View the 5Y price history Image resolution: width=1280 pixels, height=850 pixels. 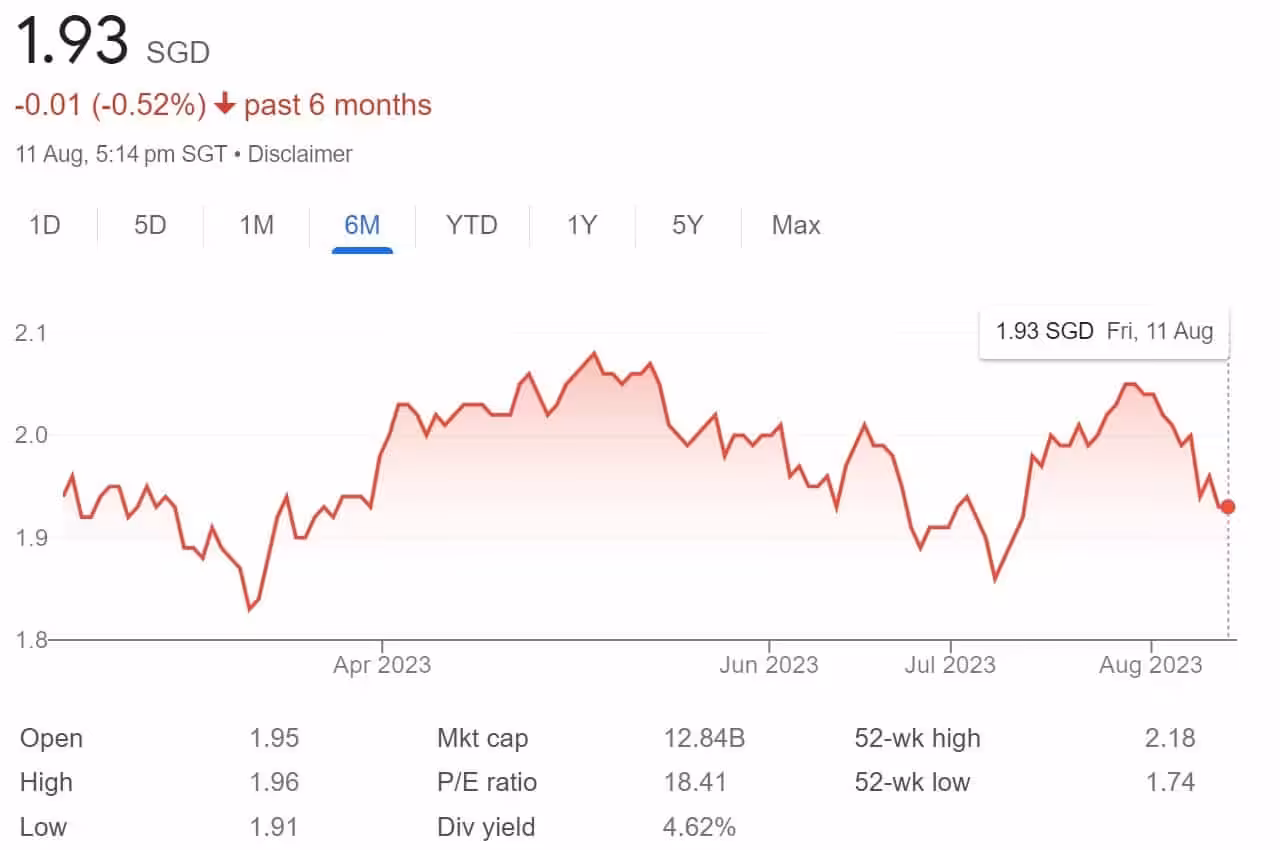(687, 225)
